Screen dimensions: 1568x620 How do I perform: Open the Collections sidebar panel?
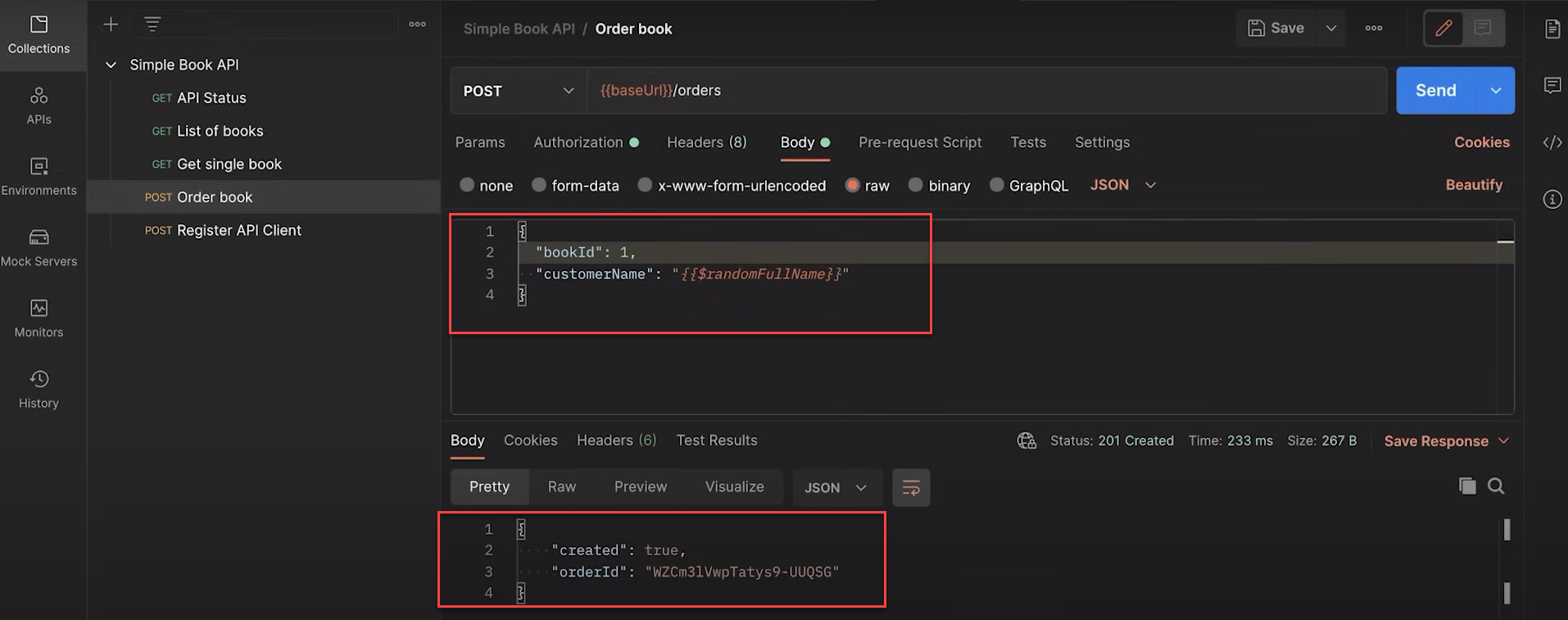click(x=39, y=35)
